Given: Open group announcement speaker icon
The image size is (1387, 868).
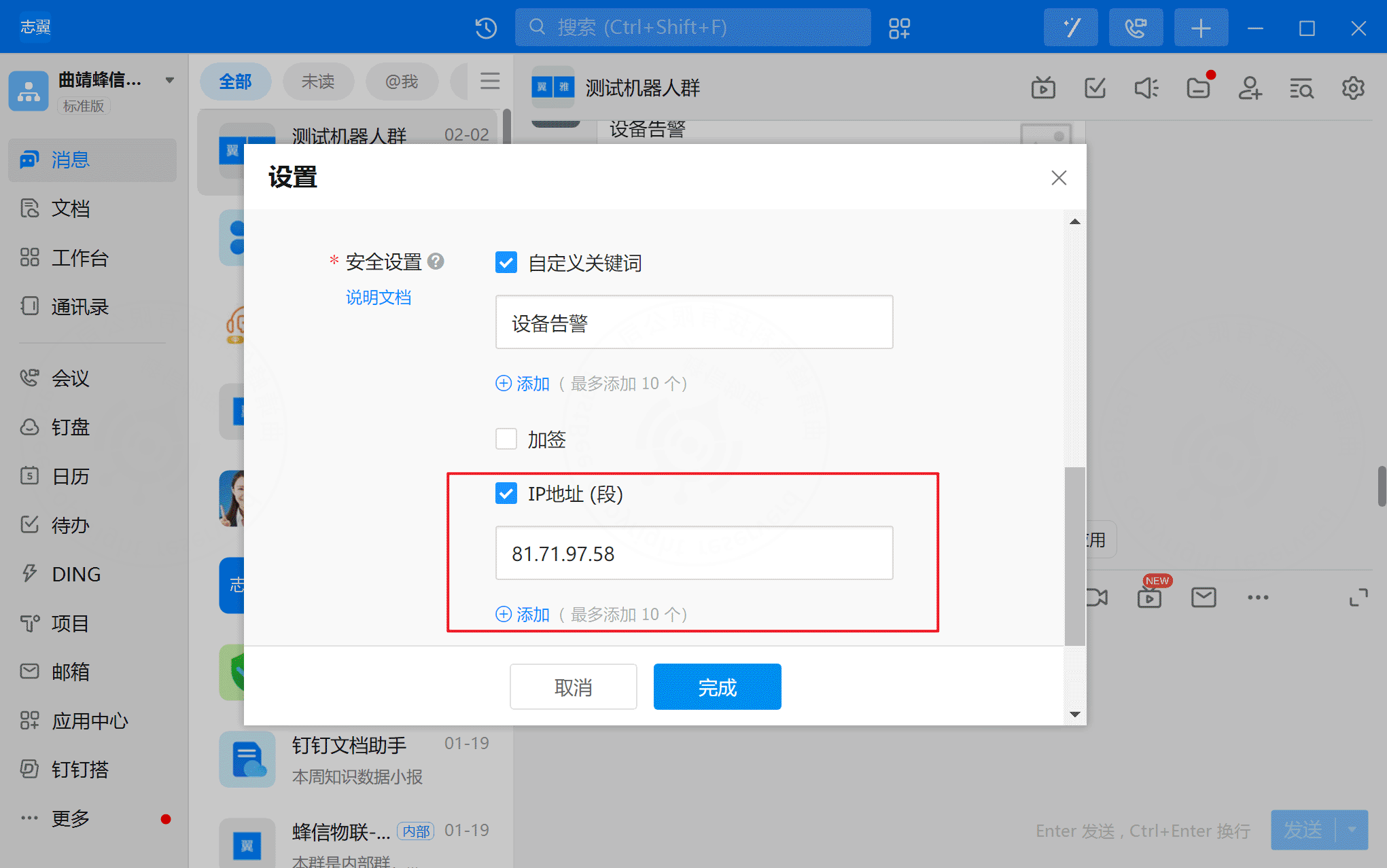Looking at the screenshot, I should pos(1146,88).
